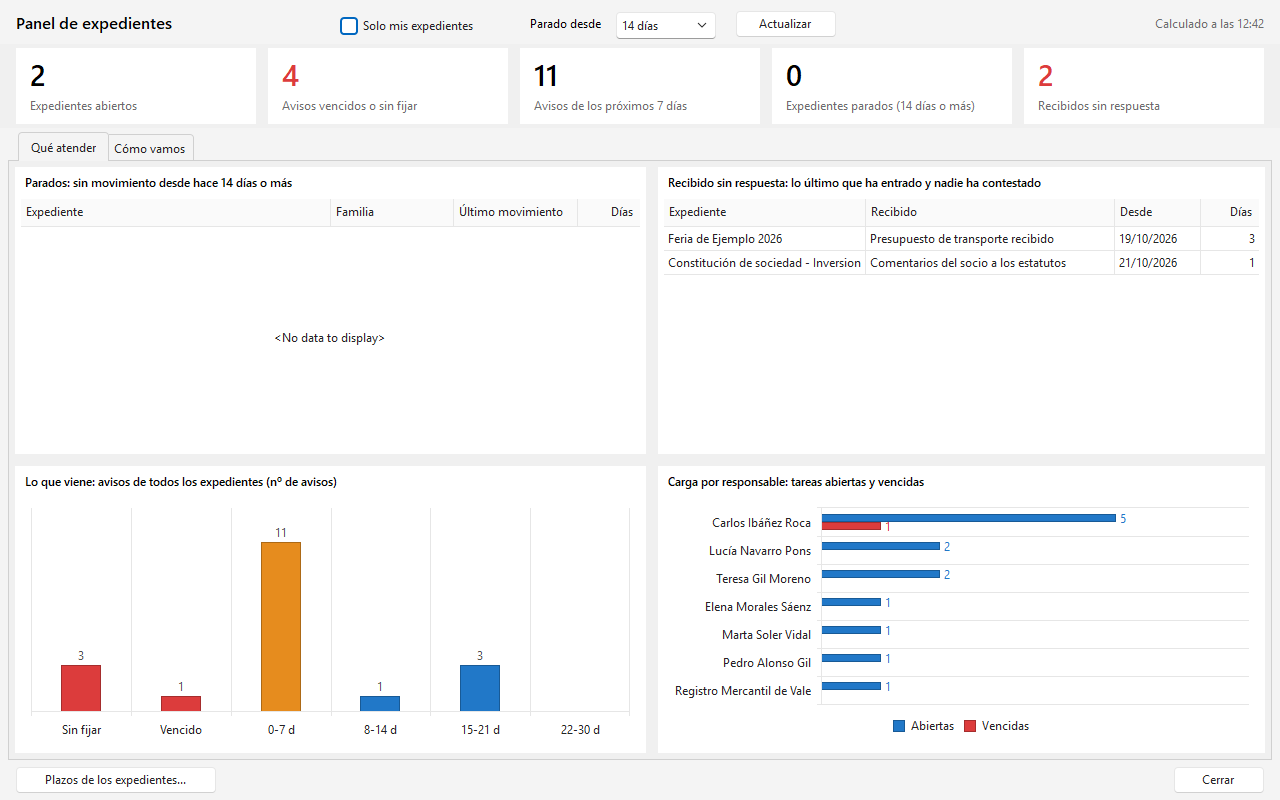Click Carlos Ibáñez Roca blue Abiertas bar
The width and height of the screenshot is (1280, 800).
pos(969,518)
